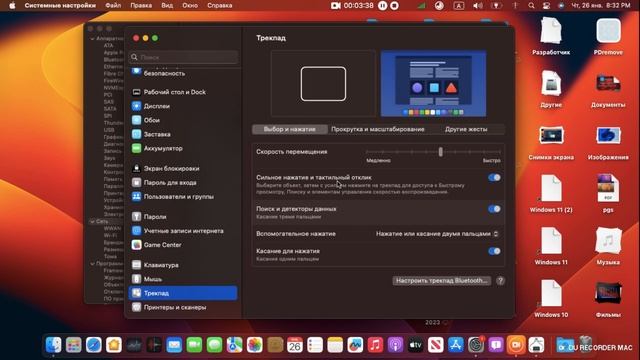Collapse Аппаратные section in System Information window

pos(92,38)
